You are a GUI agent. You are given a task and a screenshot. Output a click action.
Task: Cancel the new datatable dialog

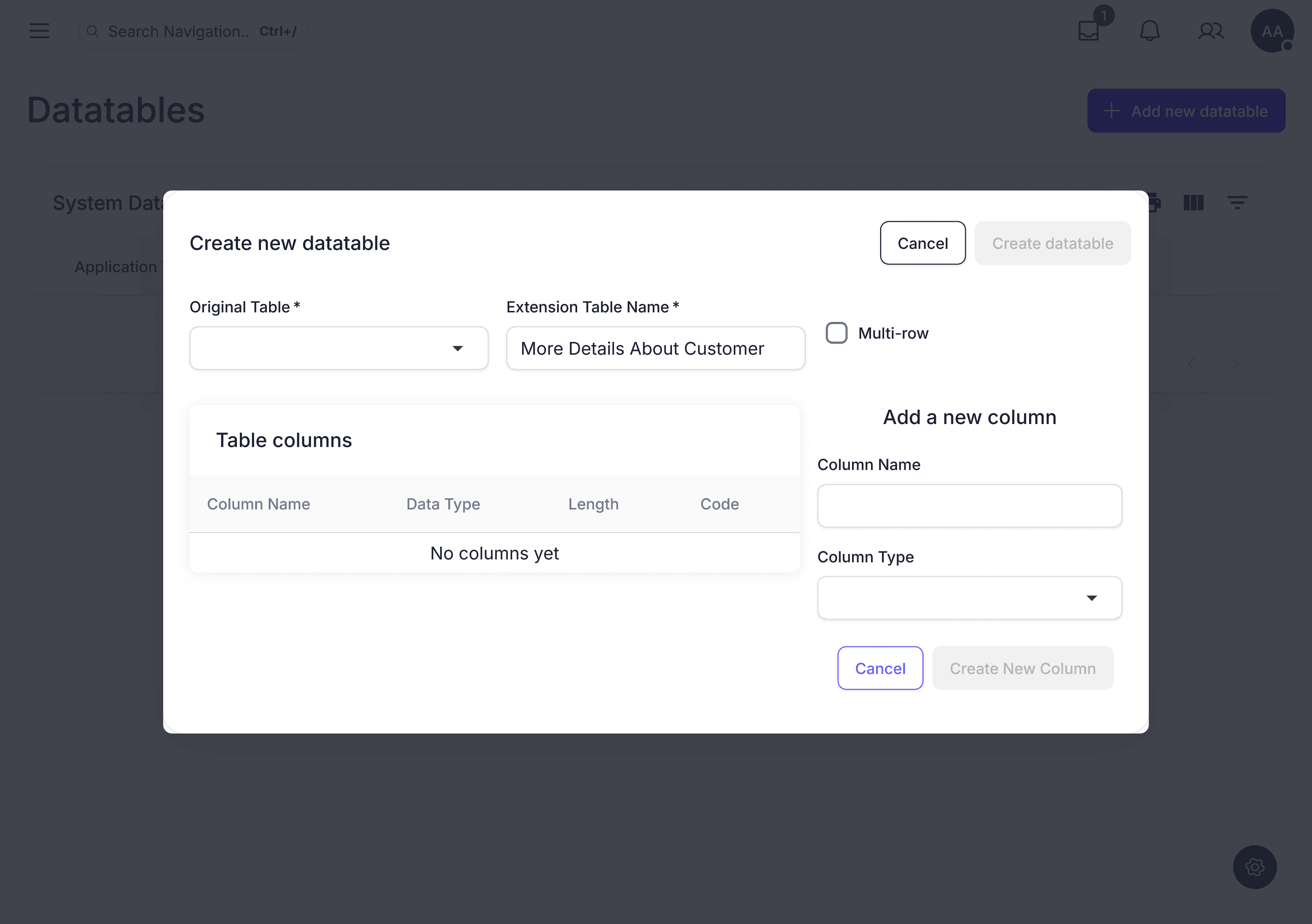[923, 243]
